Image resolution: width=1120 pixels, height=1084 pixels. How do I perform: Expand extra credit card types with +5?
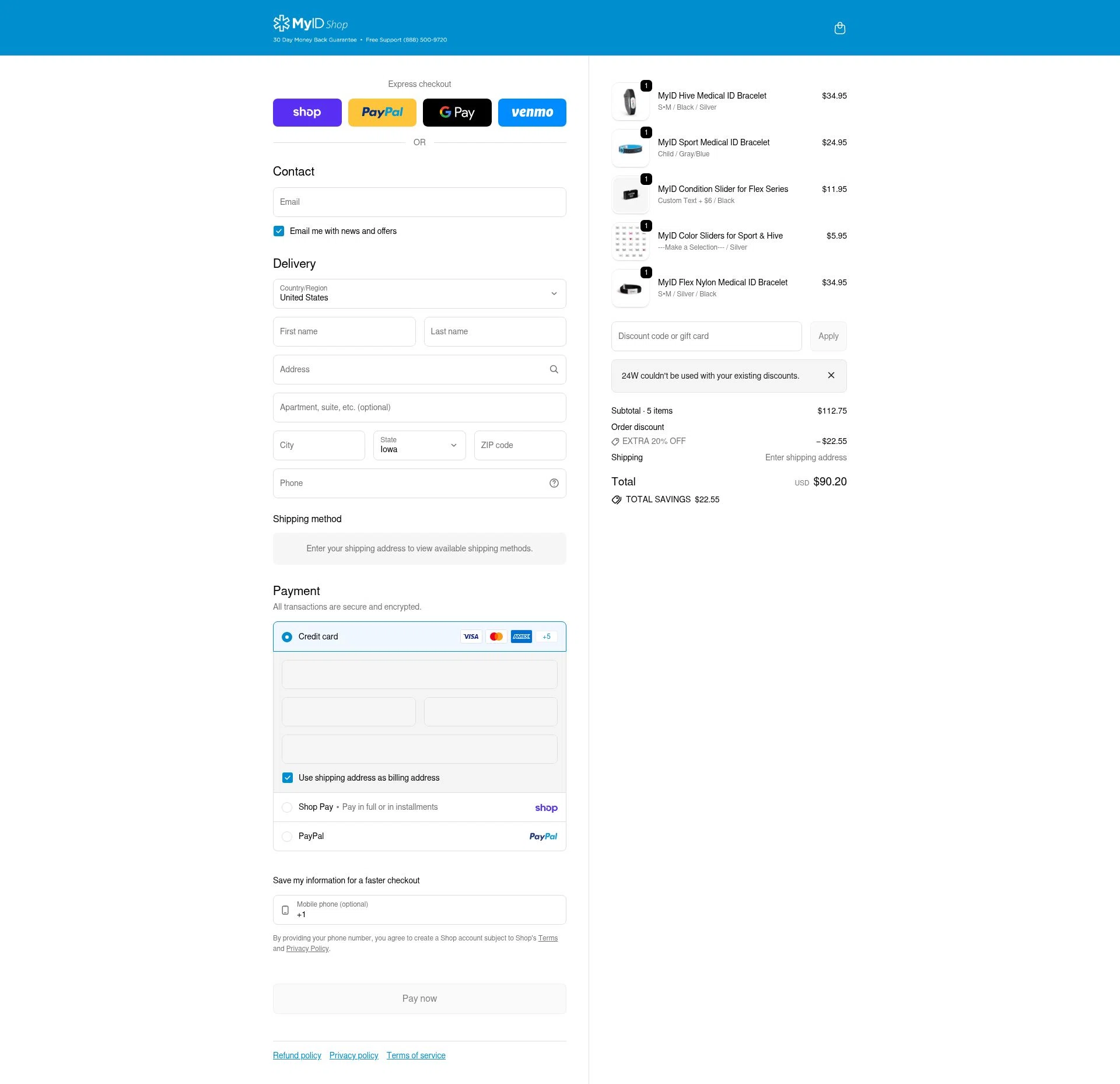pos(546,637)
